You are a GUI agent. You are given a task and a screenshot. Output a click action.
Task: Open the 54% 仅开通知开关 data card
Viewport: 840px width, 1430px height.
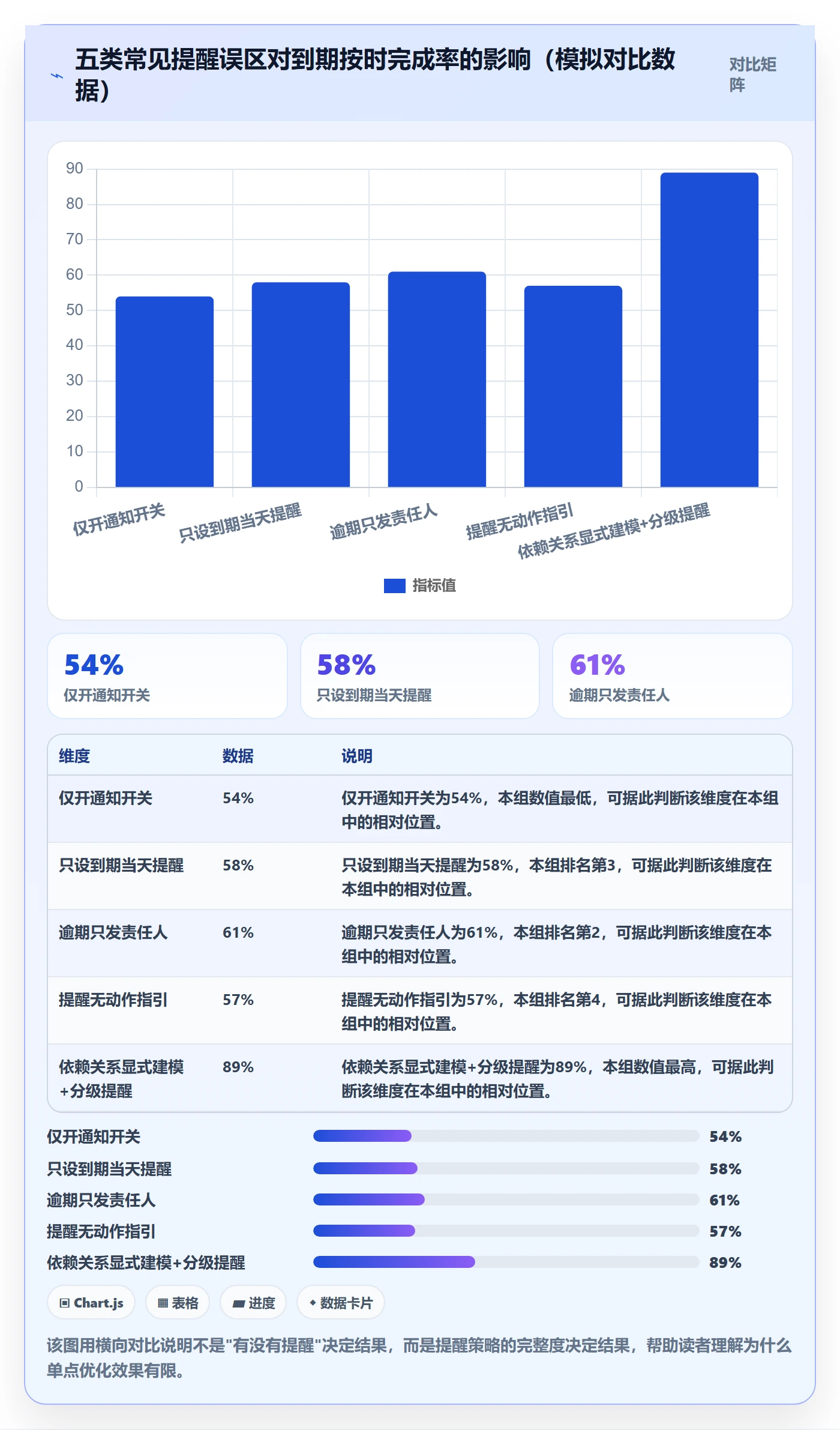tap(167, 676)
